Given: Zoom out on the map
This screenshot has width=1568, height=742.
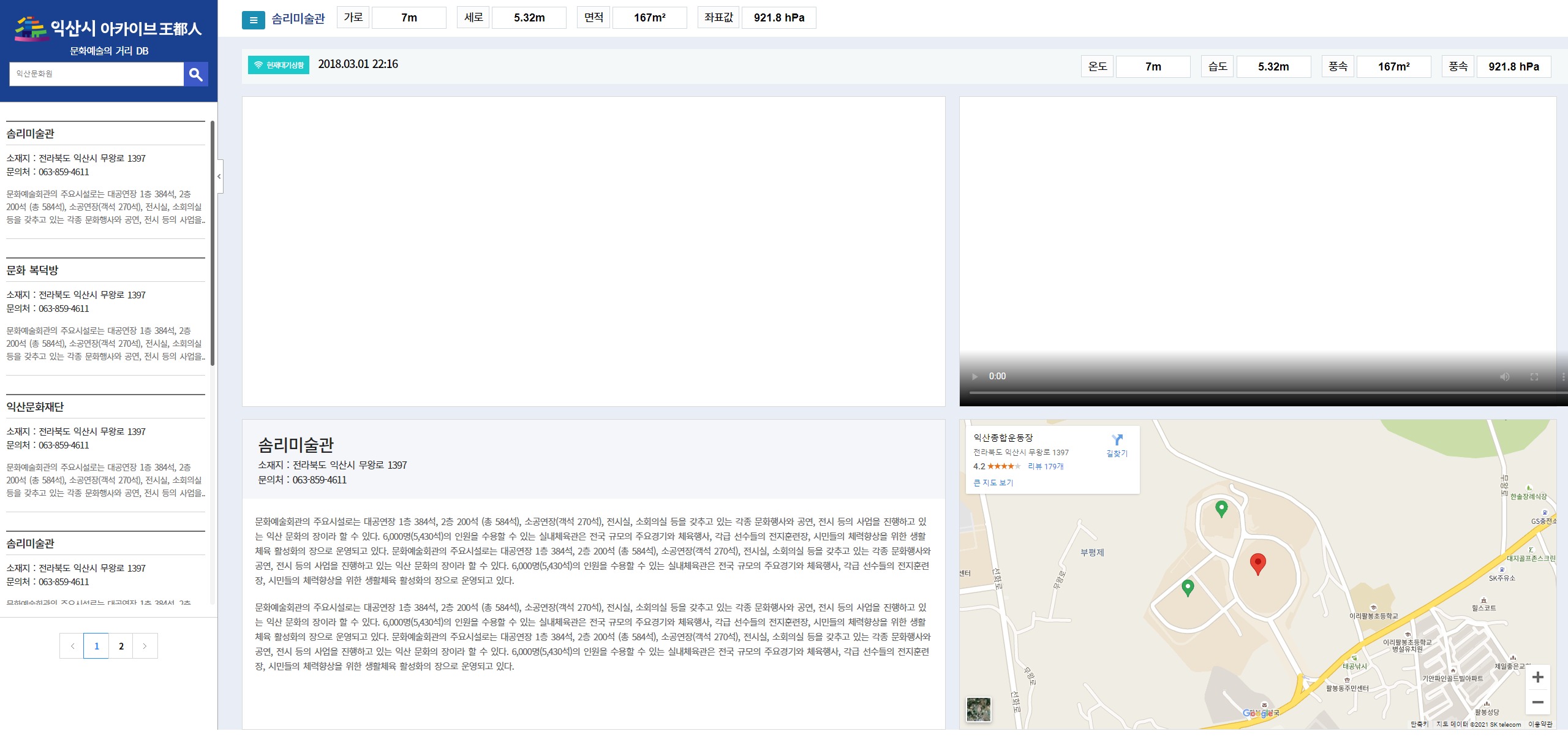Looking at the screenshot, I should 1537,702.
